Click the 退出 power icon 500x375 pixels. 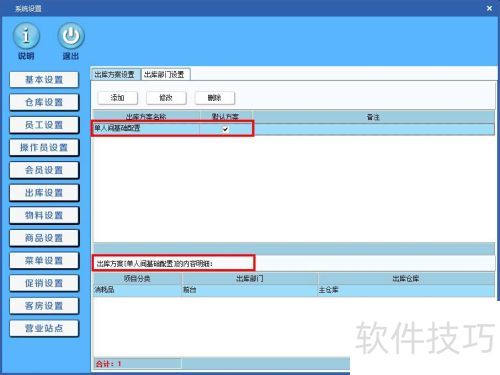click(71, 36)
